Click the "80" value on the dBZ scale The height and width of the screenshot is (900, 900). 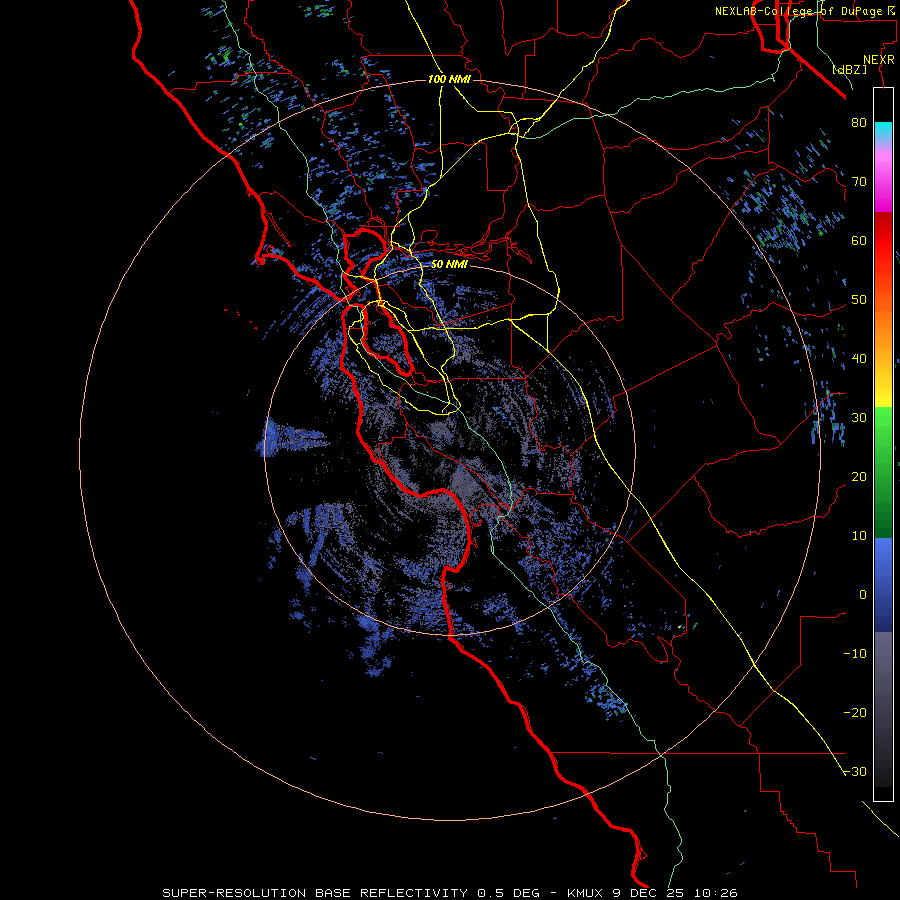(859, 122)
